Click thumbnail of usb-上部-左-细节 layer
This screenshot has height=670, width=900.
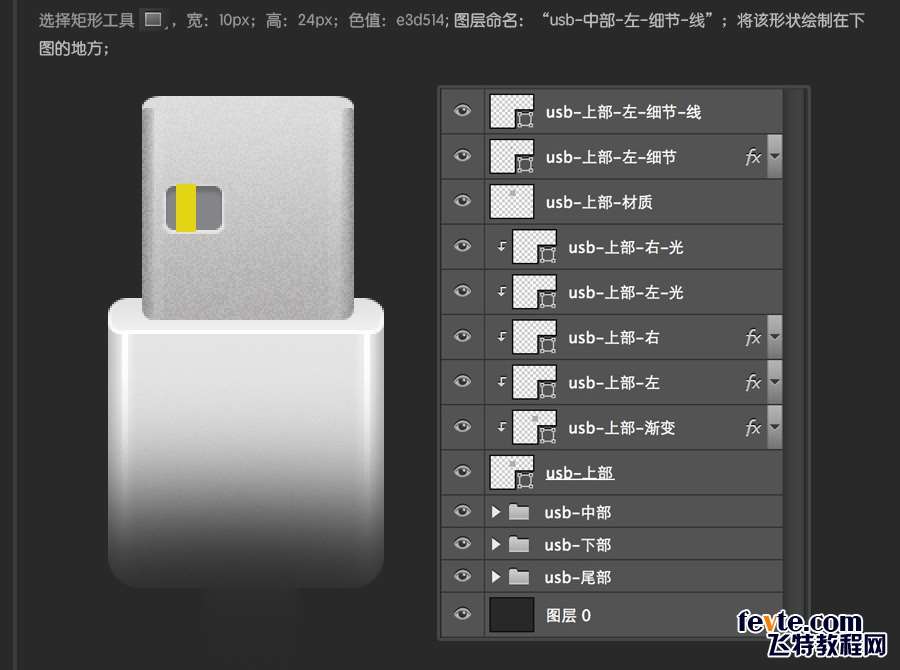coord(511,156)
